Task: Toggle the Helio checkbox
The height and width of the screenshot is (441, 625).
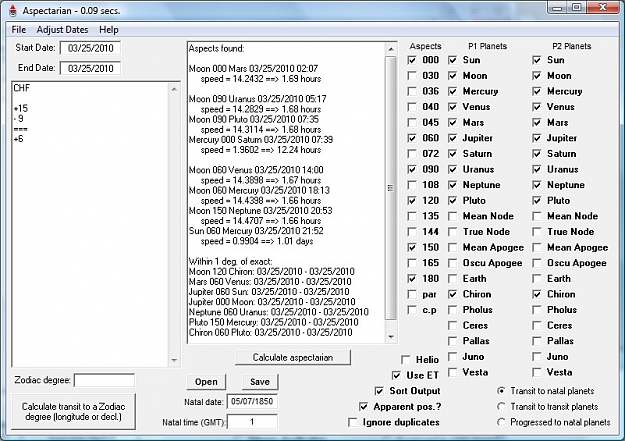Action: tap(406, 360)
